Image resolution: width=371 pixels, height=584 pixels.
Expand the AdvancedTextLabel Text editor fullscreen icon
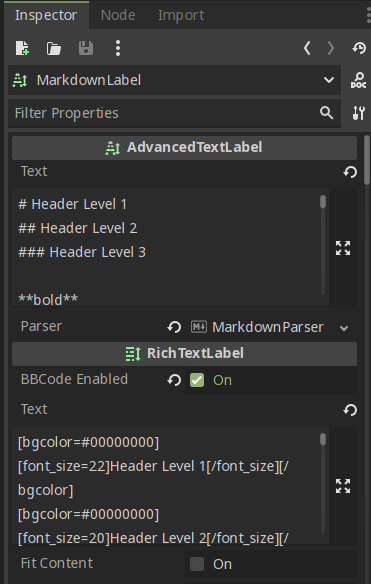pyautogui.click(x=343, y=248)
